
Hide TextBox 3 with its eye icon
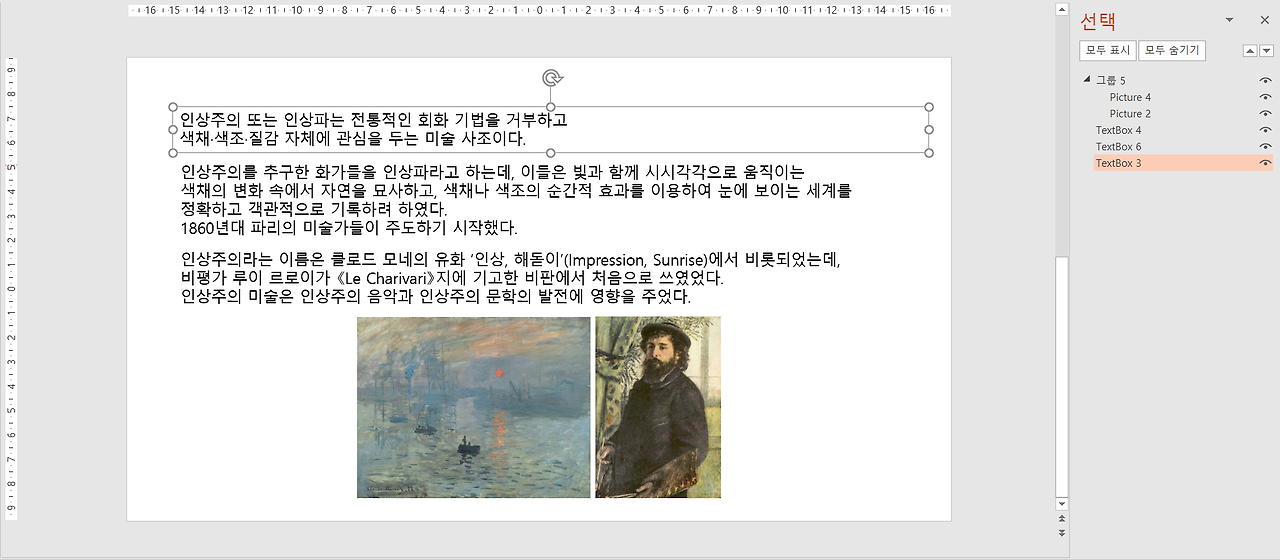coord(1265,163)
